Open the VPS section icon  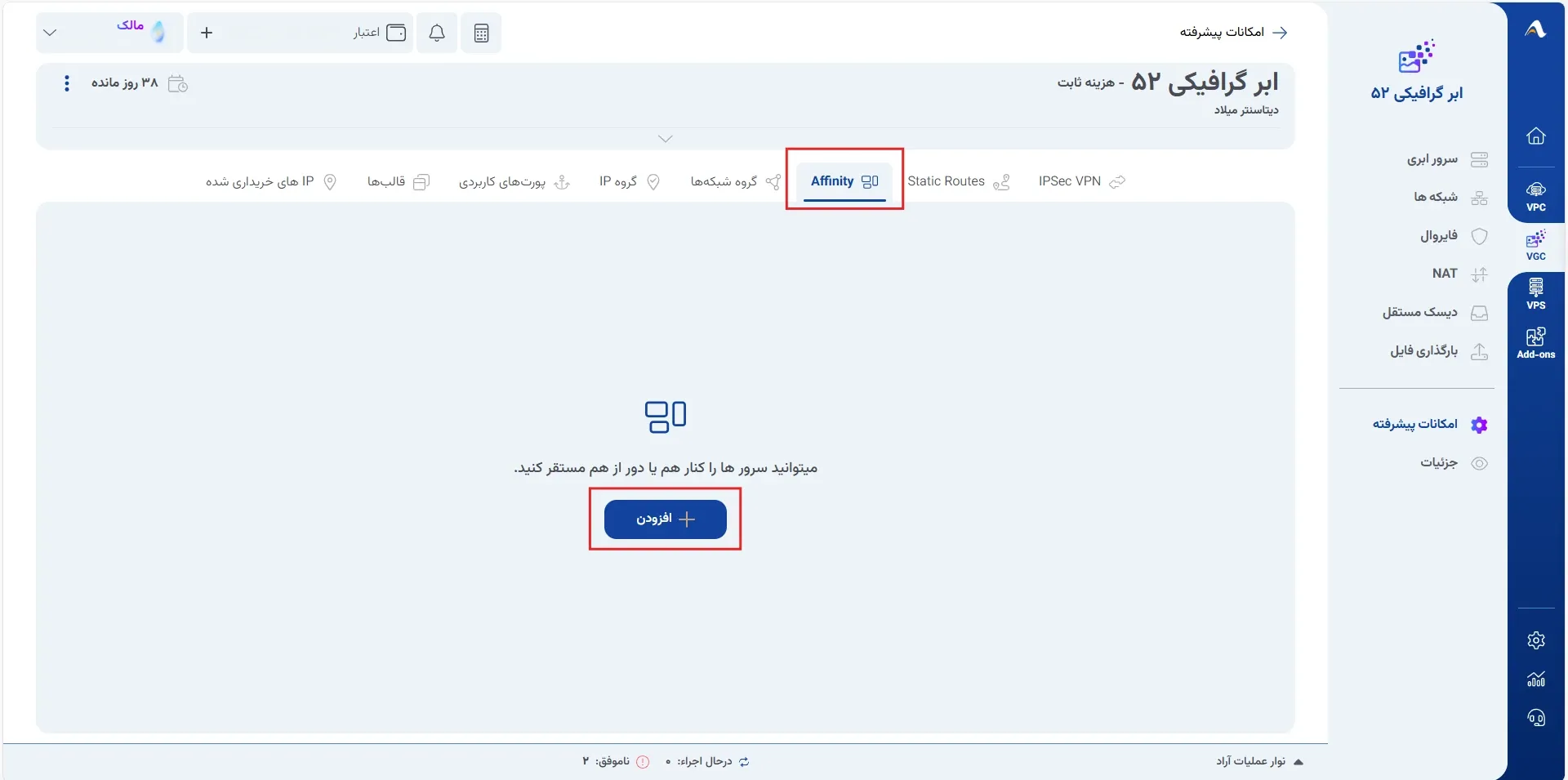[1535, 294]
